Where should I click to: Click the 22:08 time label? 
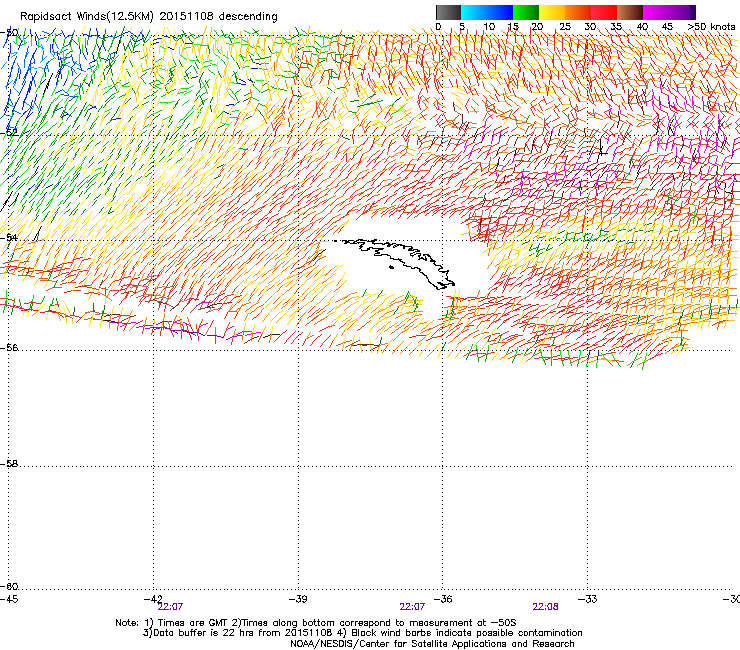click(546, 607)
